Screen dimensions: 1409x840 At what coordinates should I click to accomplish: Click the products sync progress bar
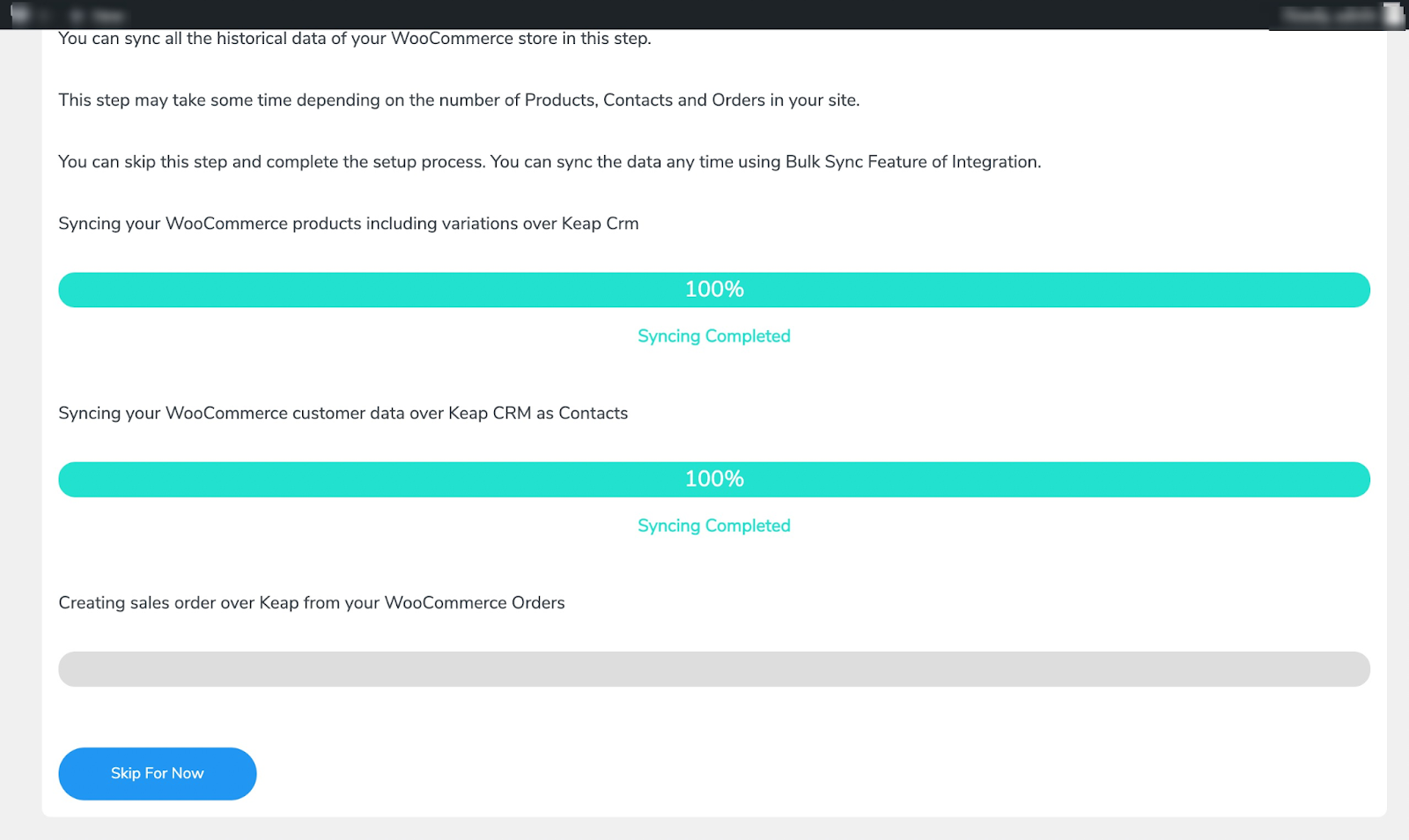(714, 290)
